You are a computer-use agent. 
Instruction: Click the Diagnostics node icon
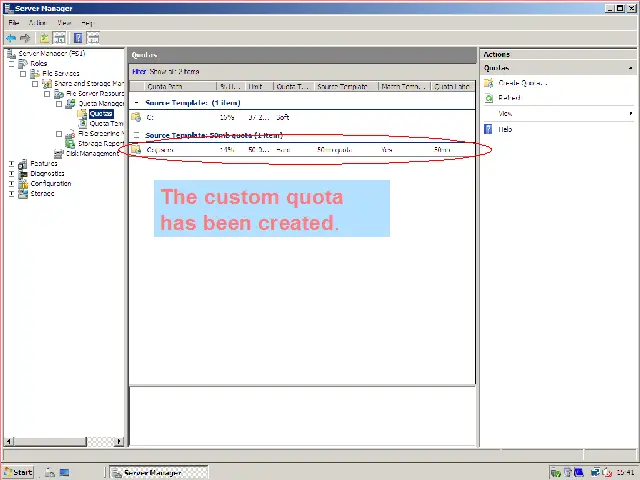click(x=23, y=174)
